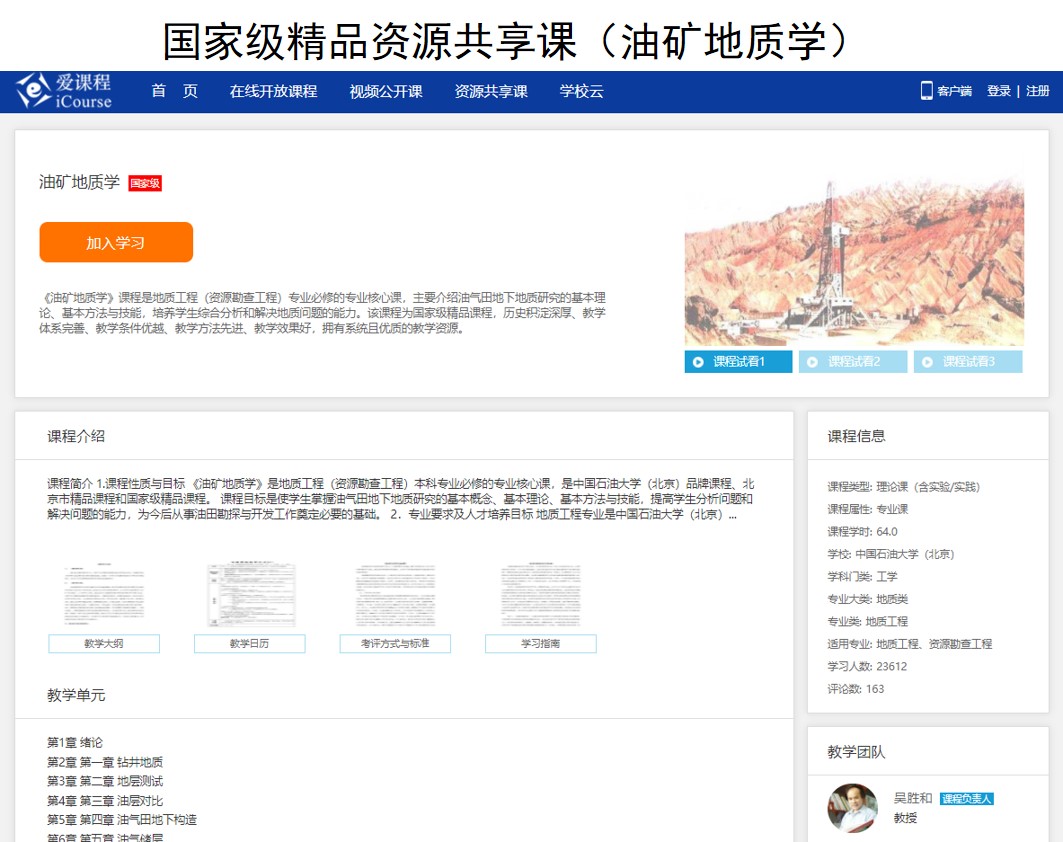Open the 学习指南 document thumbnail
Image resolution: width=1063 pixels, height=842 pixels.
pyautogui.click(x=541, y=597)
